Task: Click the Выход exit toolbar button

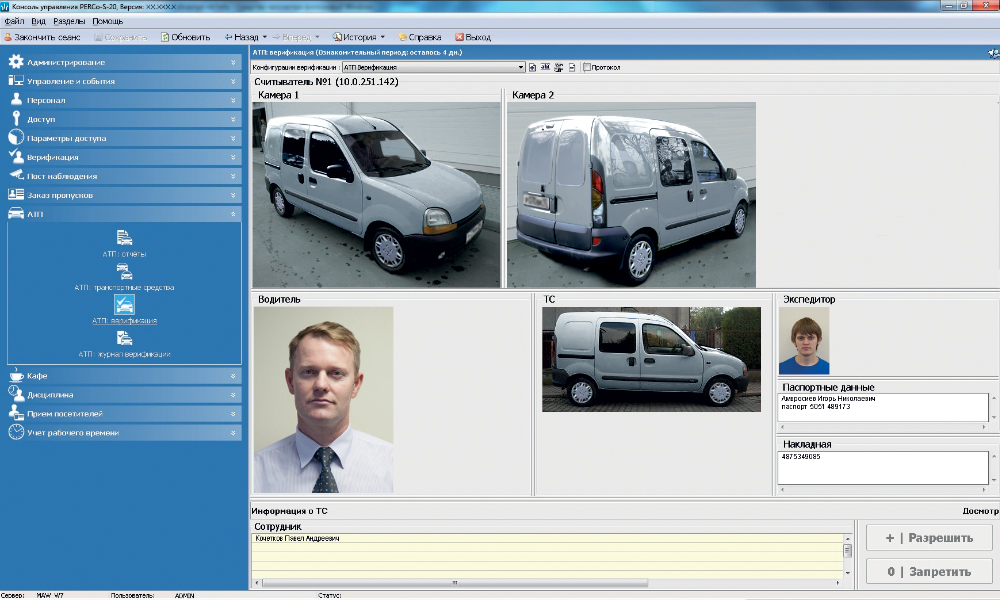Action: 473,37
